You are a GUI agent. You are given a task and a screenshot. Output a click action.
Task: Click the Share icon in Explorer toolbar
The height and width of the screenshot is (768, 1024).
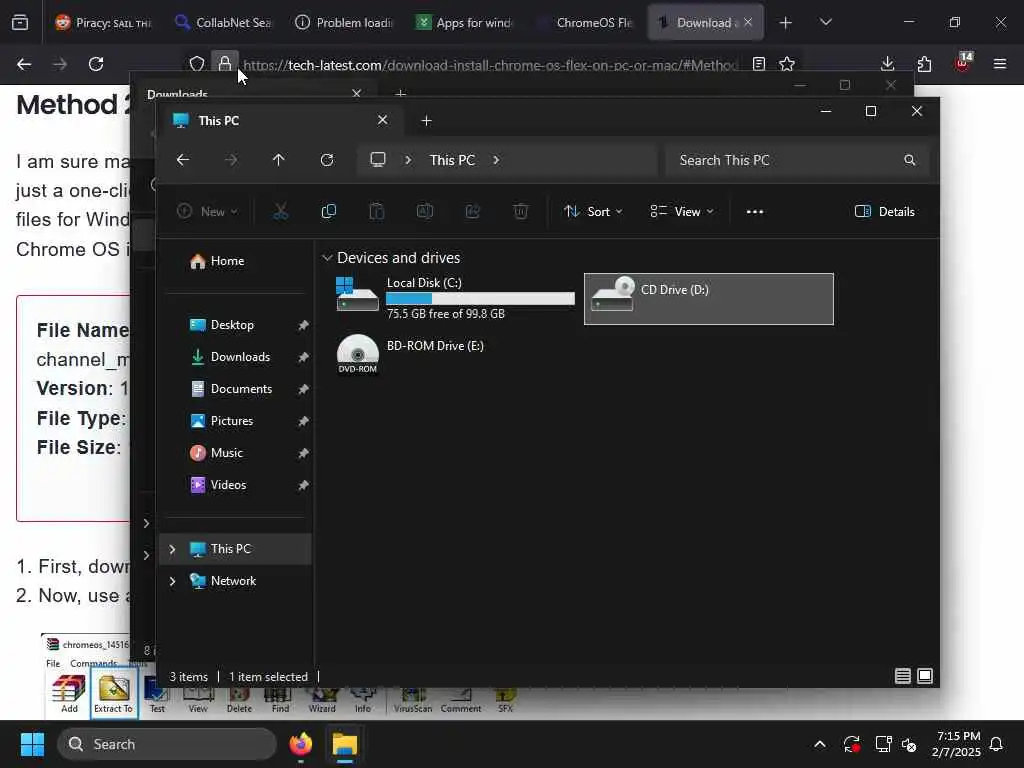pos(472,212)
